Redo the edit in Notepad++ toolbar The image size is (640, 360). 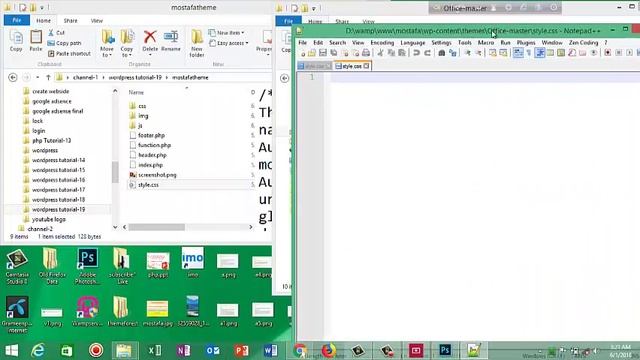point(427,53)
